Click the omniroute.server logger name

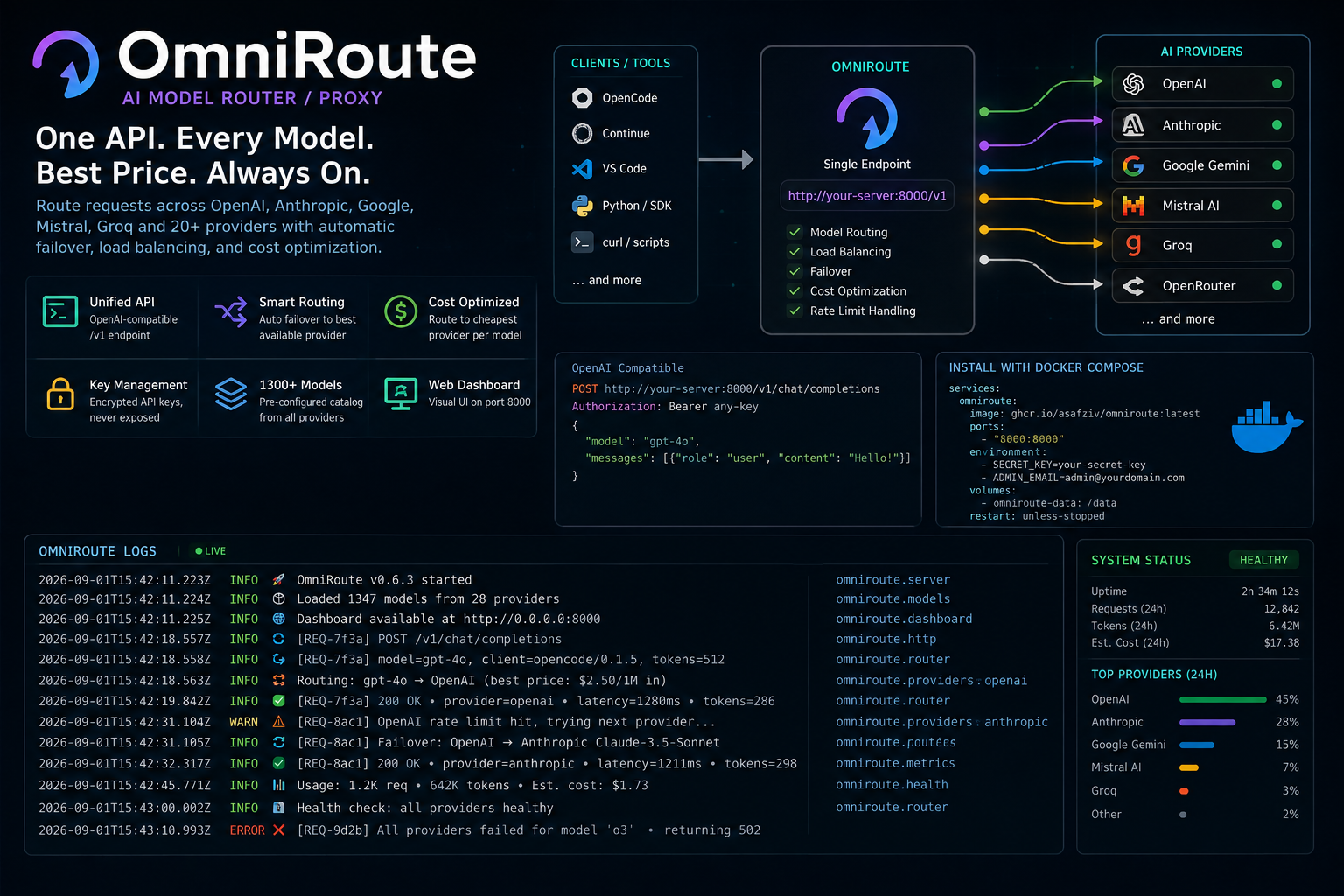(x=892, y=579)
